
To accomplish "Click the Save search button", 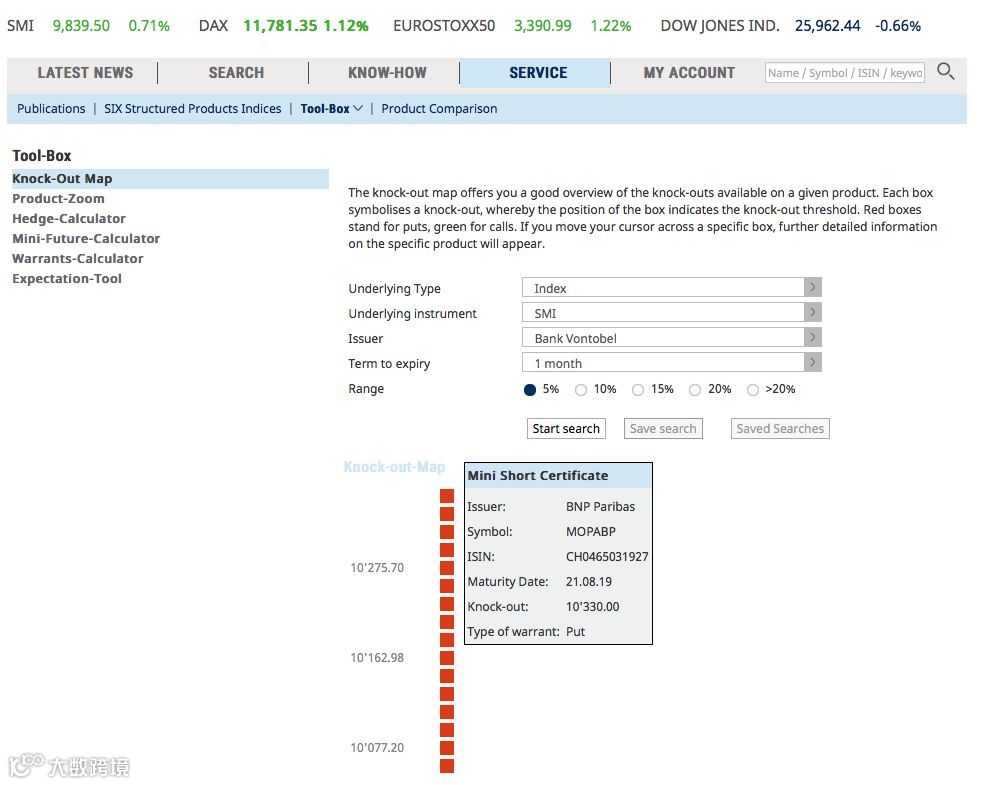I will (663, 429).
